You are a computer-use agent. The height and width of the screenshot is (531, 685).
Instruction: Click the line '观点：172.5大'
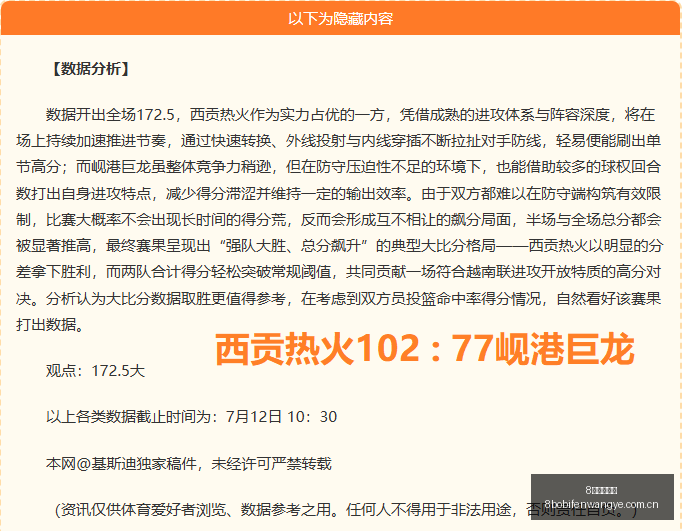(95, 371)
